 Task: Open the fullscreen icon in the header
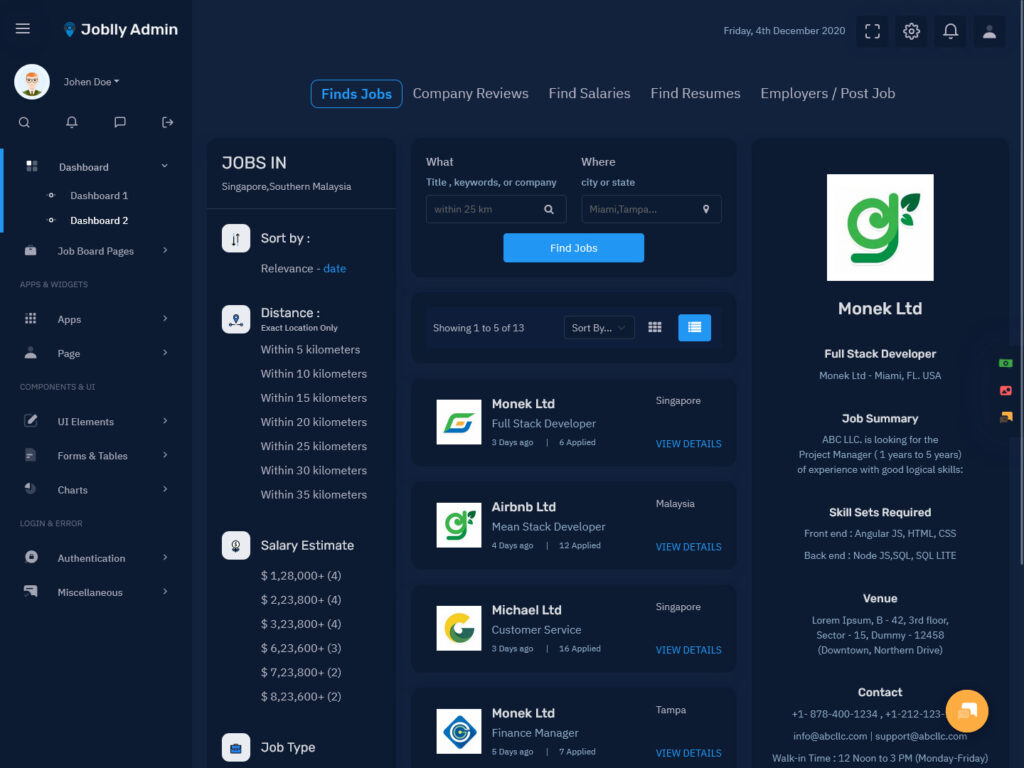(x=871, y=31)
